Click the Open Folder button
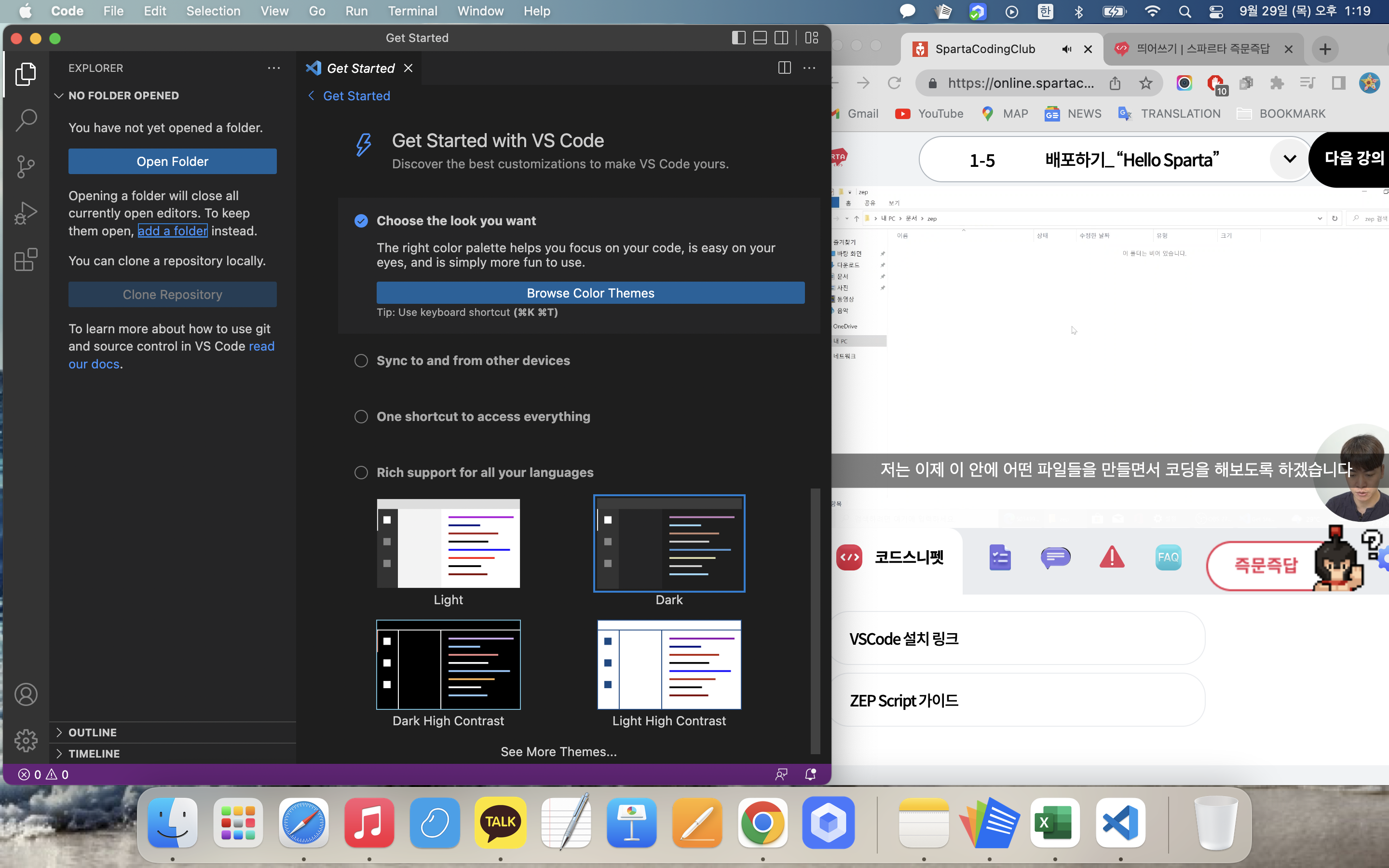Screen dimensions: 1389x868 coord(172,162)
